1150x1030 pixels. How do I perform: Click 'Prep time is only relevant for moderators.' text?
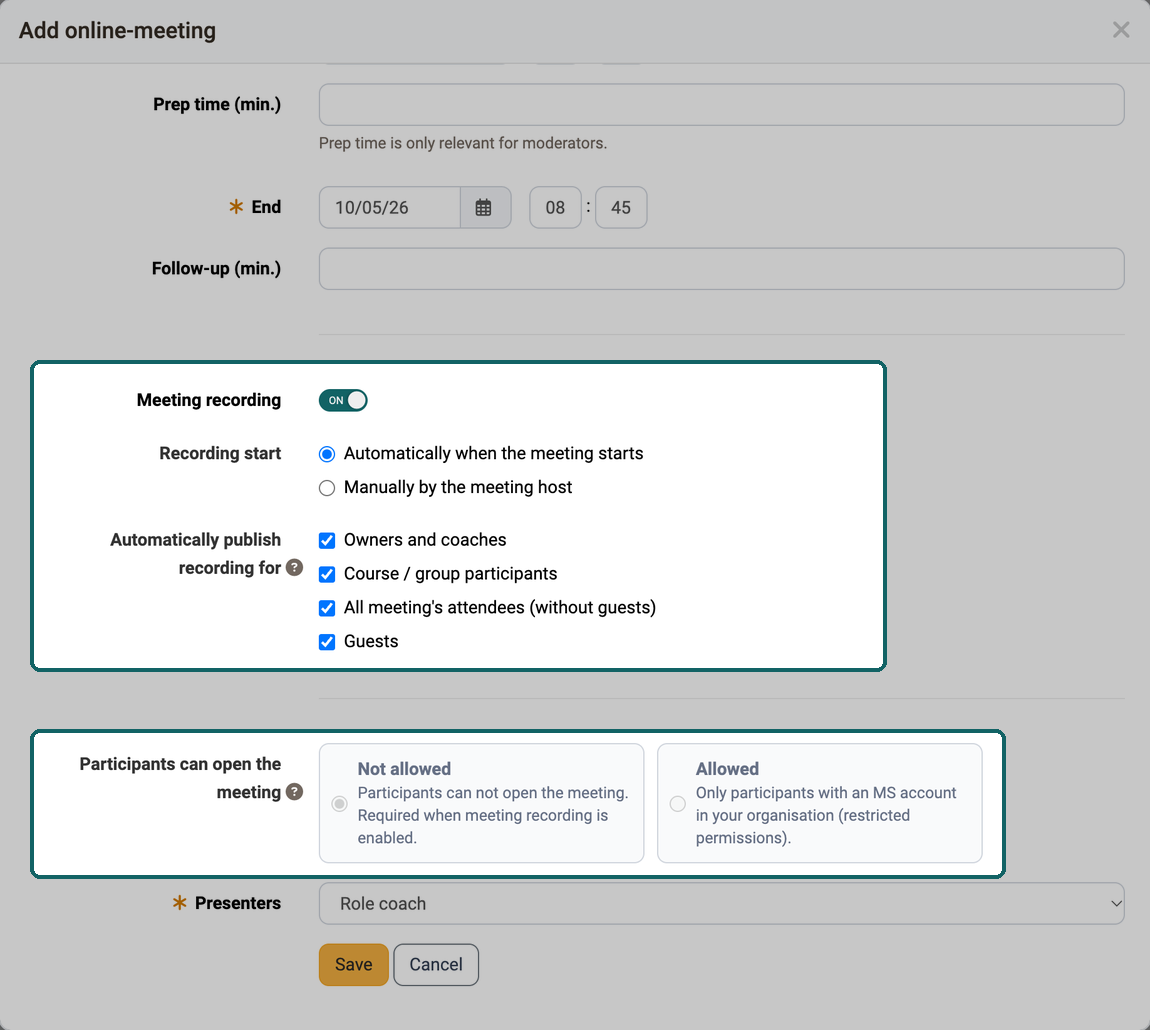463,143
